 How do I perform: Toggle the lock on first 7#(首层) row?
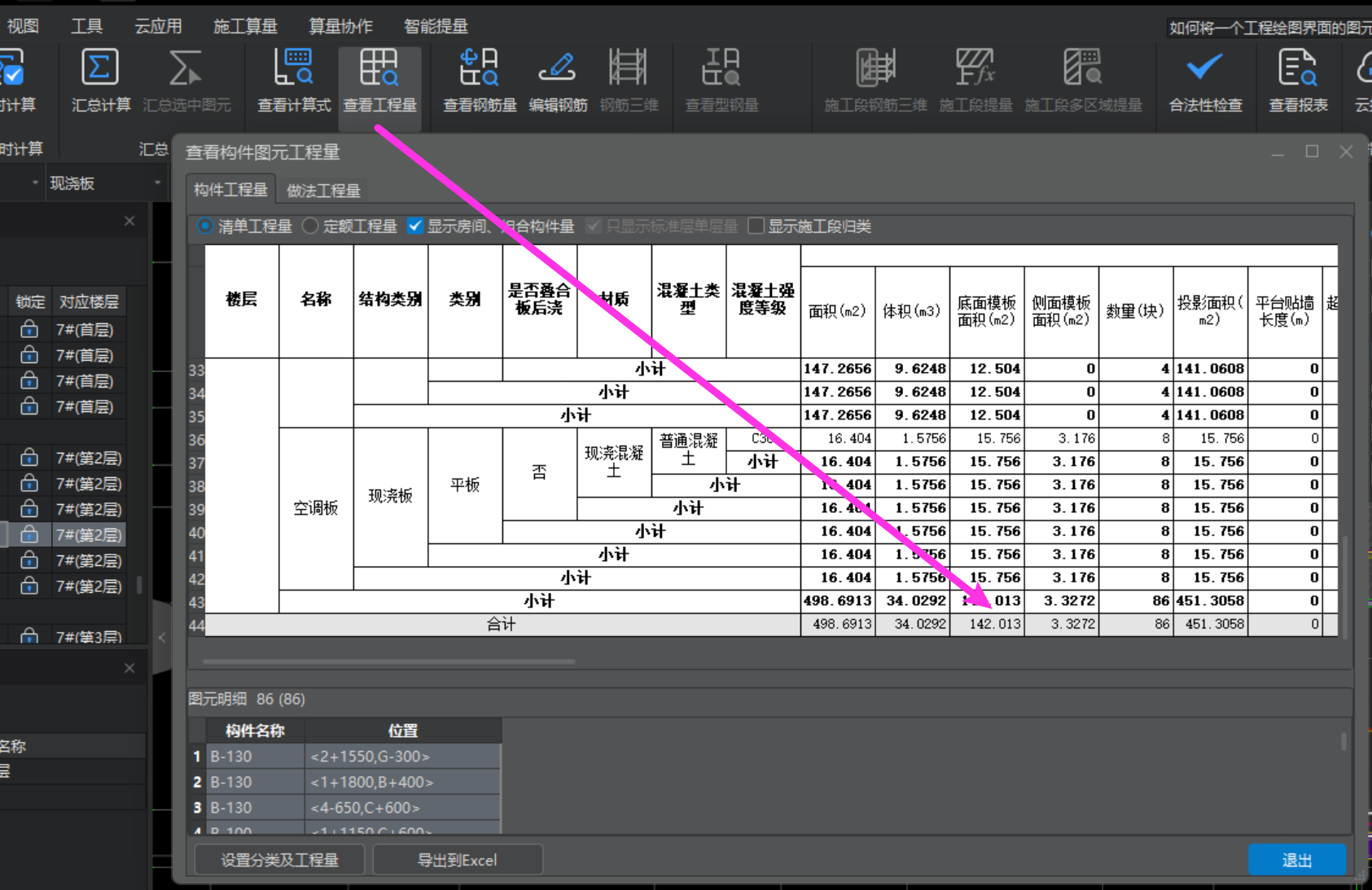[29, 329]
